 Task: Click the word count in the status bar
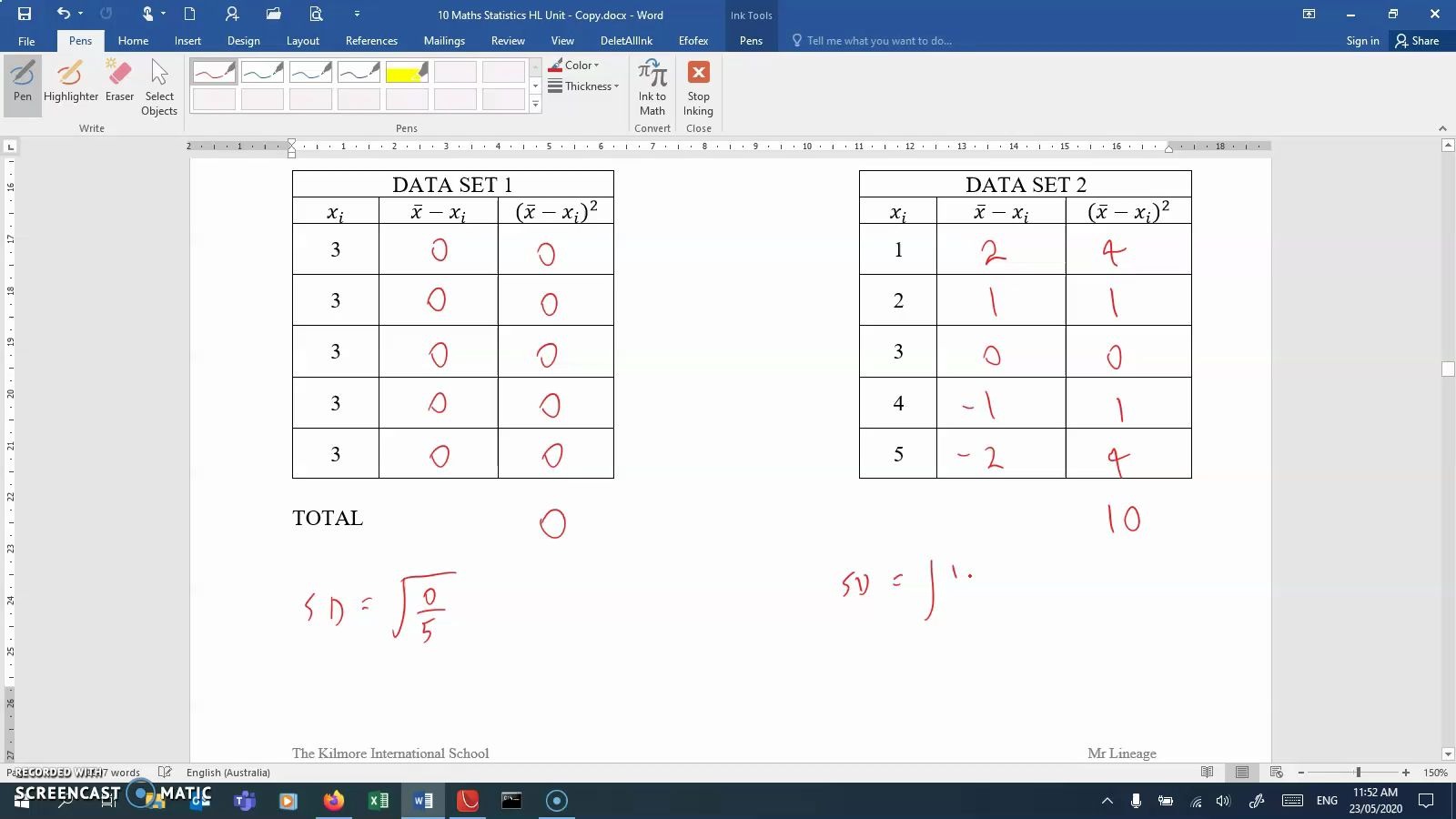(x=118, y=772)
